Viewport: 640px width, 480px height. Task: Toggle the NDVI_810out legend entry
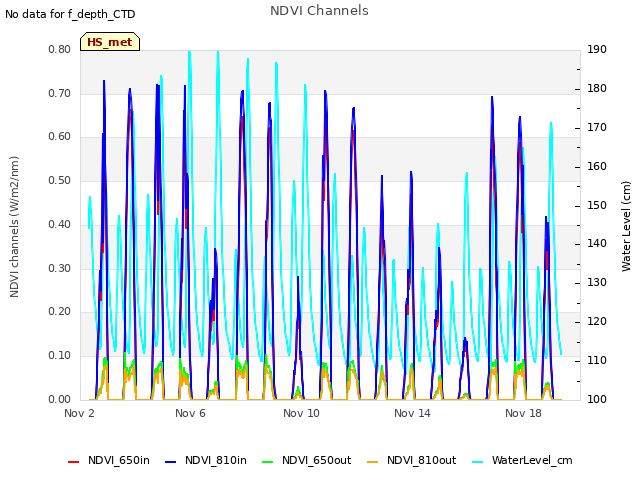pos(411,460)
